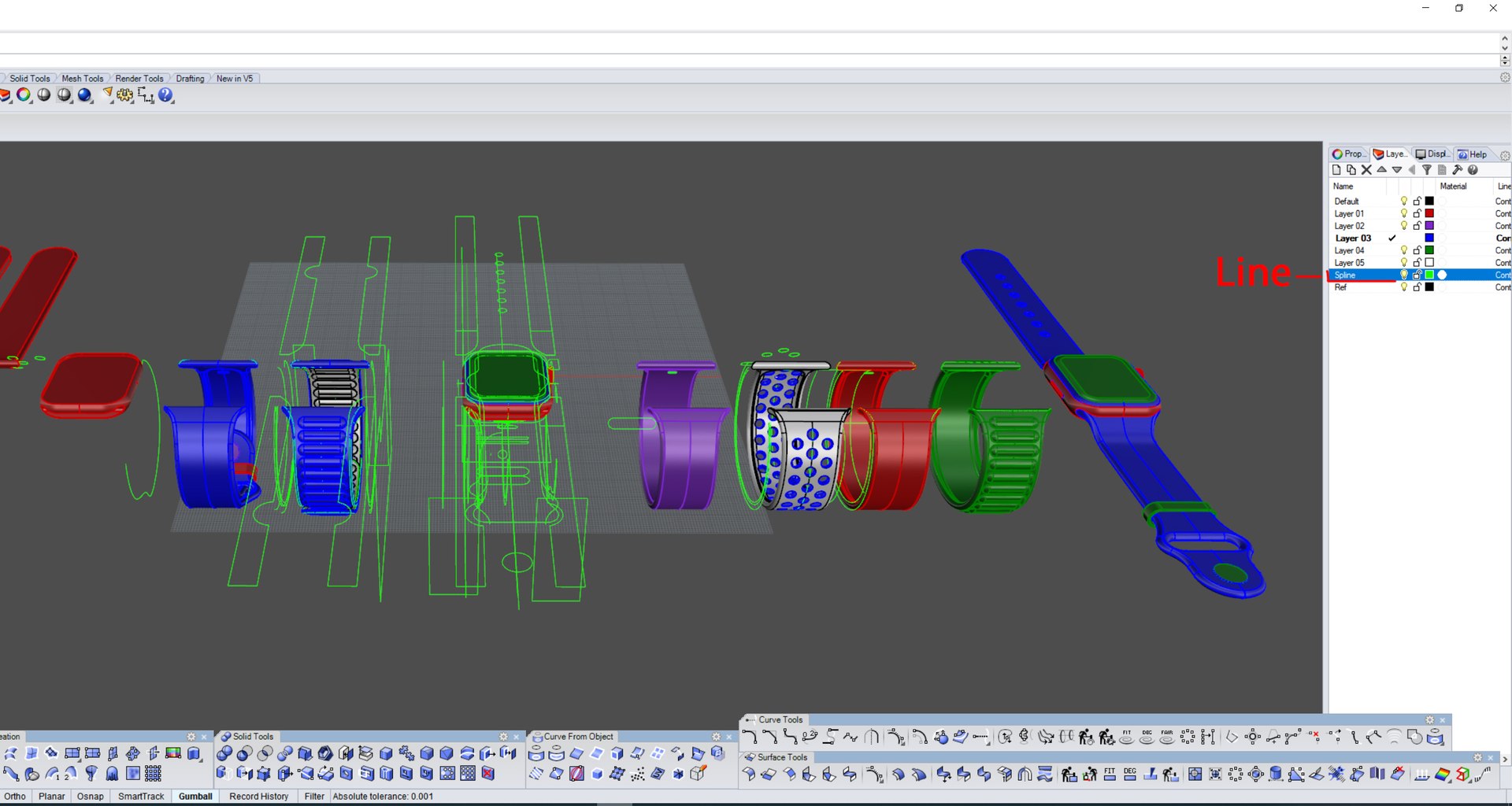
Task: Open the gear options icon in the top toolbar
Action: coord(125,95)
